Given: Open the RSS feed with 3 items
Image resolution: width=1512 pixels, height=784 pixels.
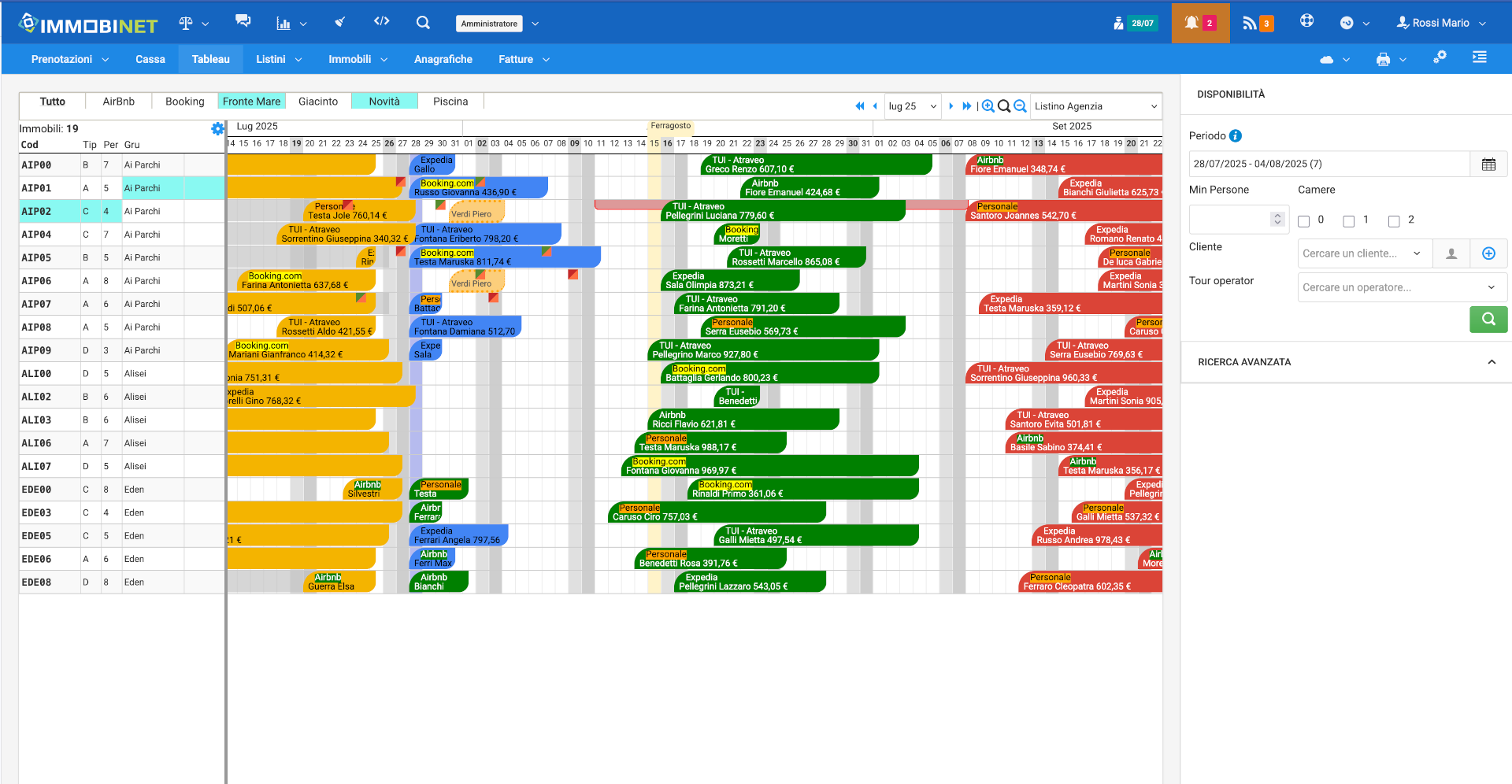Looking at the screenshot, I should [1257, 23].
